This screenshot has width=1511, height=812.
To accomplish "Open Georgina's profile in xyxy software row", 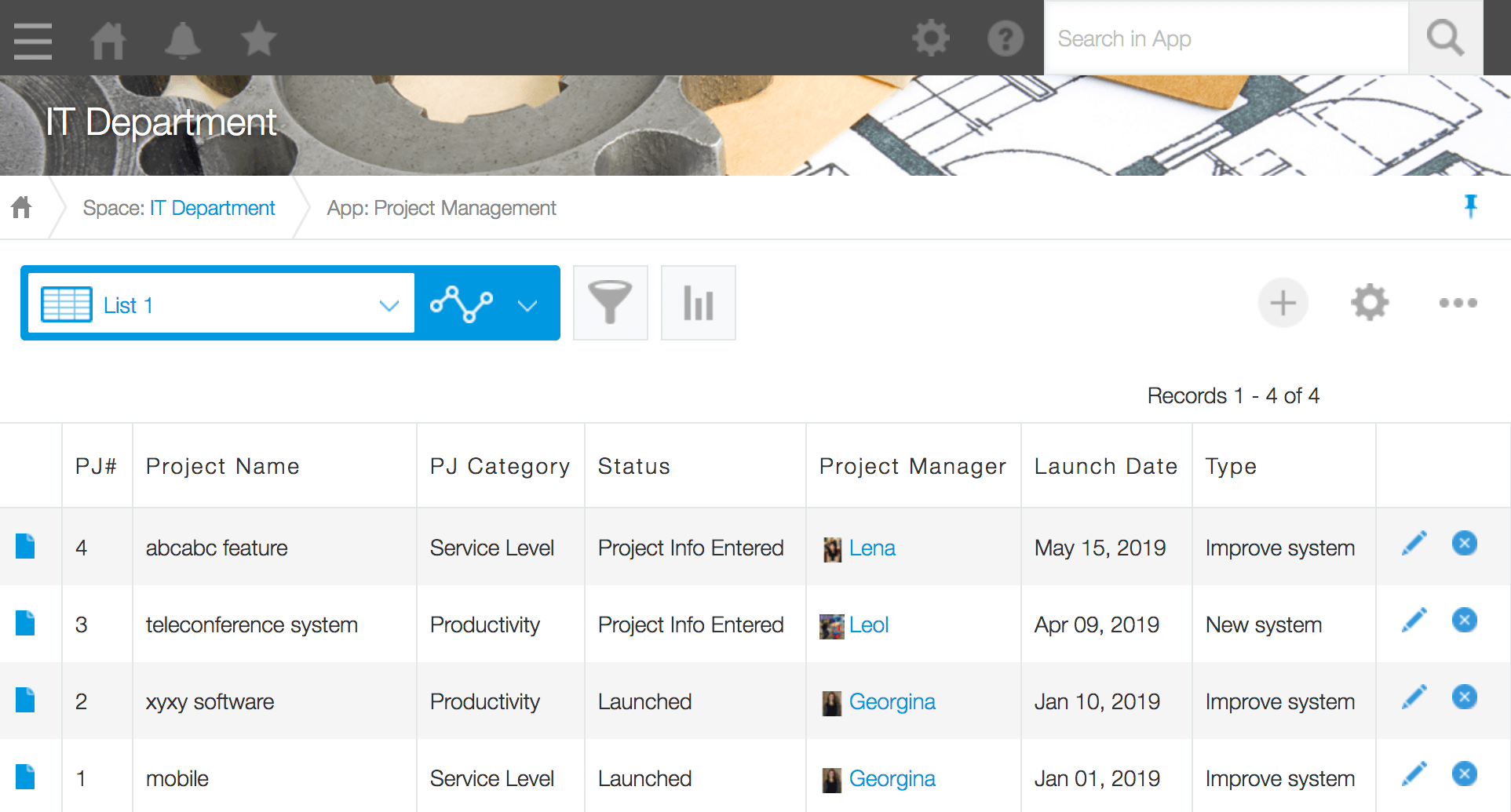I will point(892,701).
